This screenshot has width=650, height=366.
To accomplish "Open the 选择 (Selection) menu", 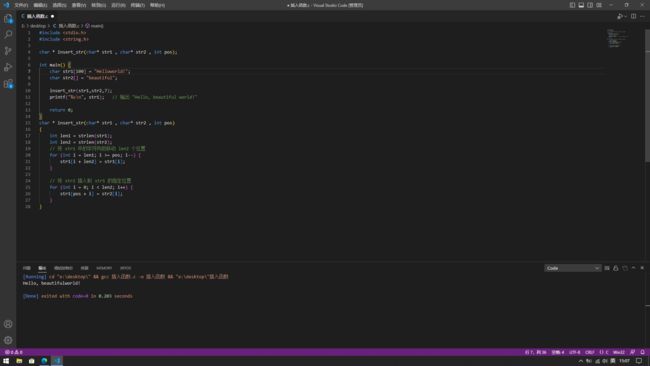I will point(60,5).
